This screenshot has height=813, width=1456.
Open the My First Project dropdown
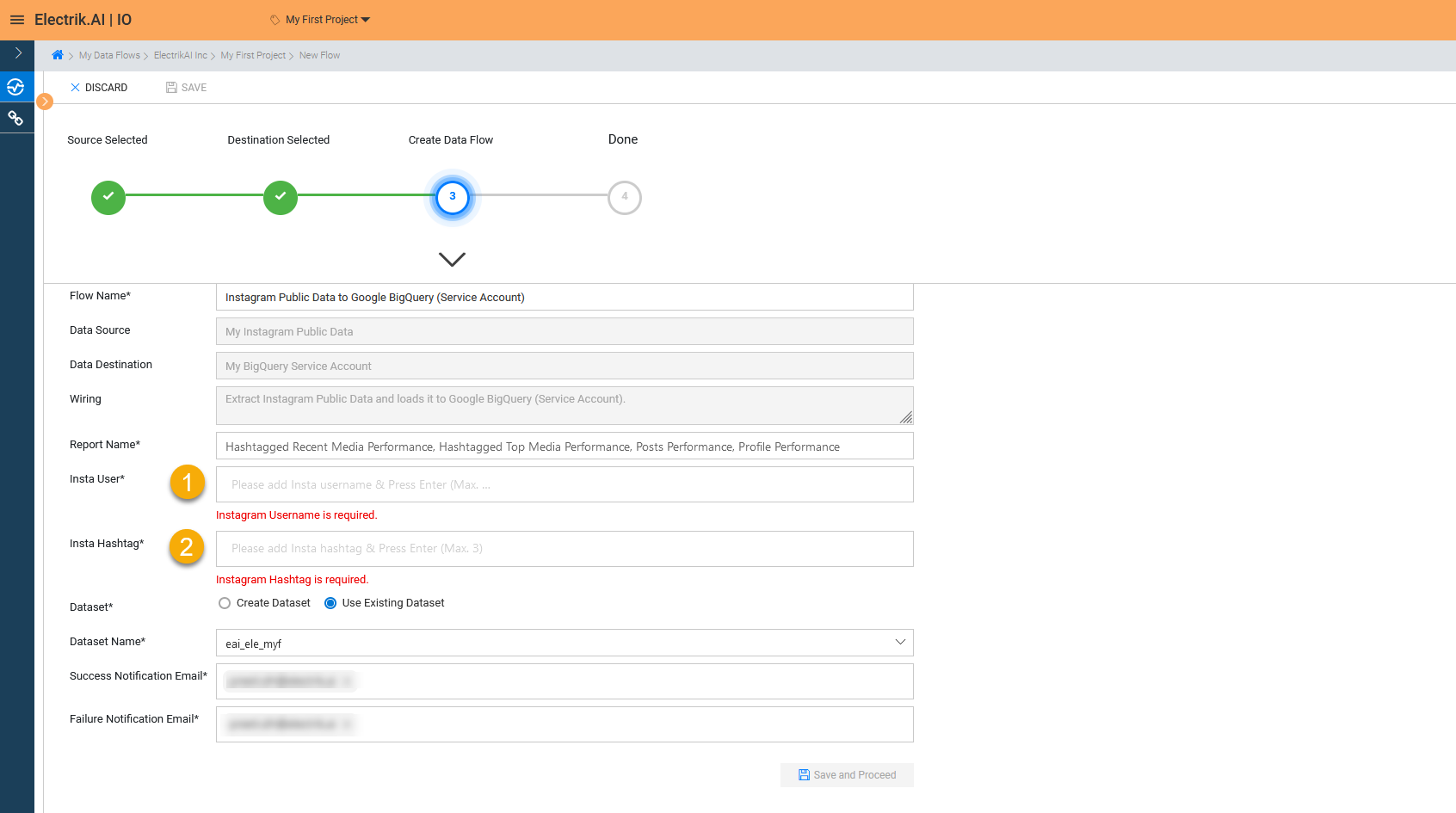(319, 19)
